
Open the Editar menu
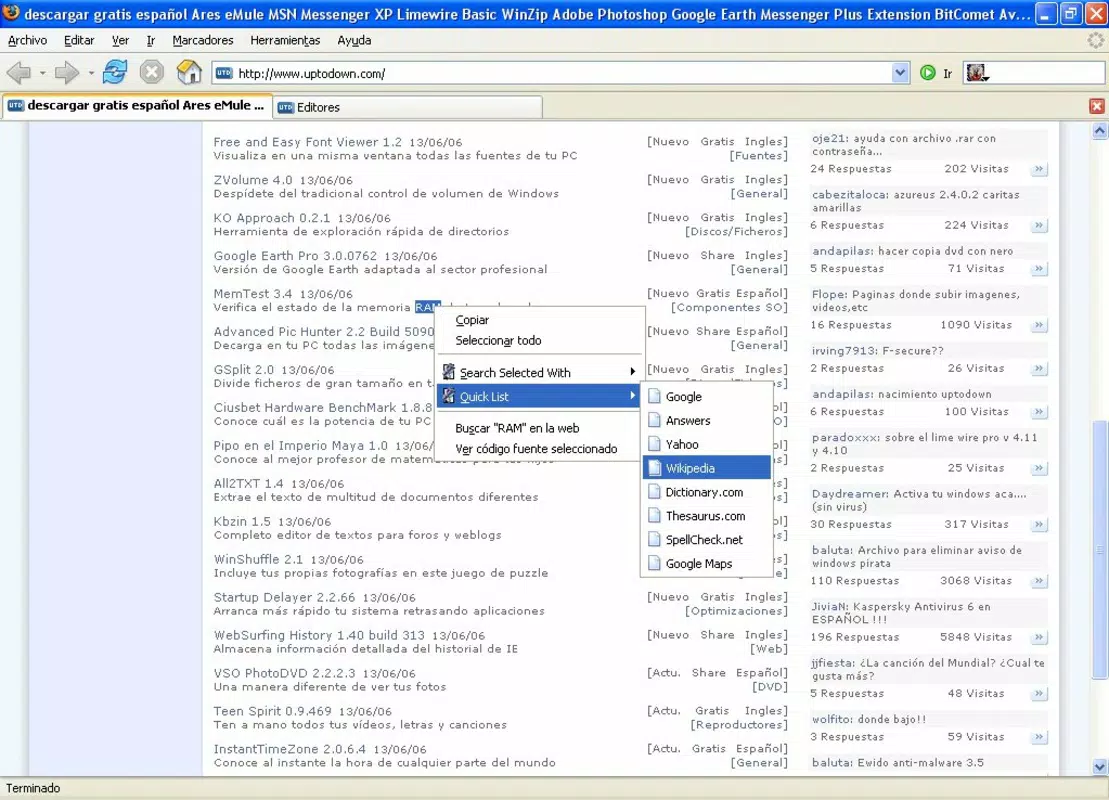coord(79,40)
